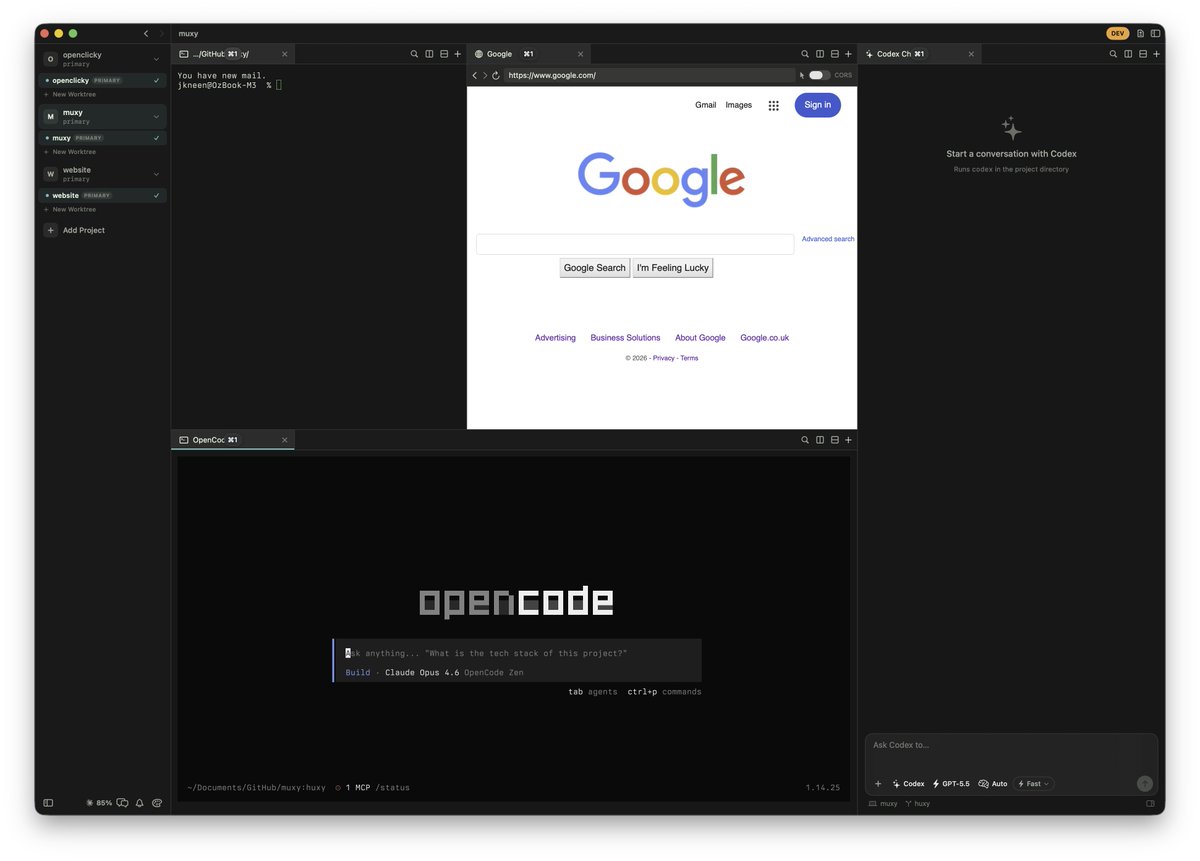Open the chat bubbles icon in status bar
The width and height of the screenshot is (1200, 861).
[122, 803]
